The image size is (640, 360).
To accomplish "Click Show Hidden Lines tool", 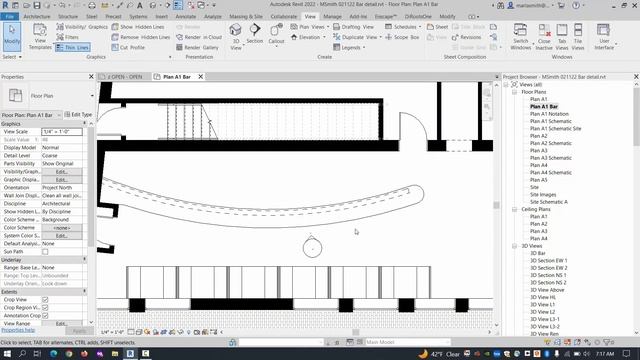I will click(138, 27).
